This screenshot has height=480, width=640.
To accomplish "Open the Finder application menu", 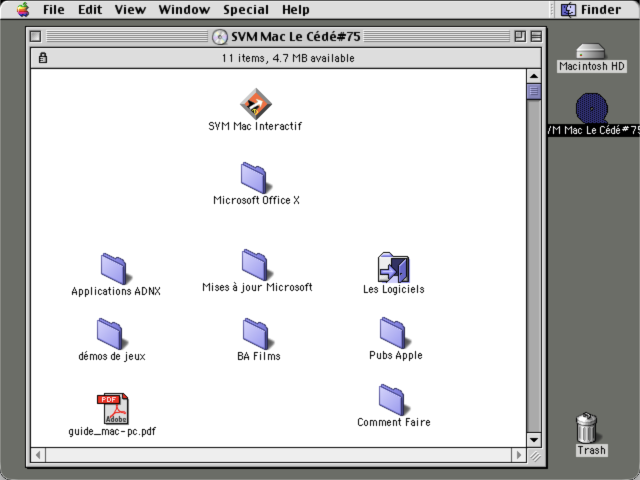I will 591,9.
